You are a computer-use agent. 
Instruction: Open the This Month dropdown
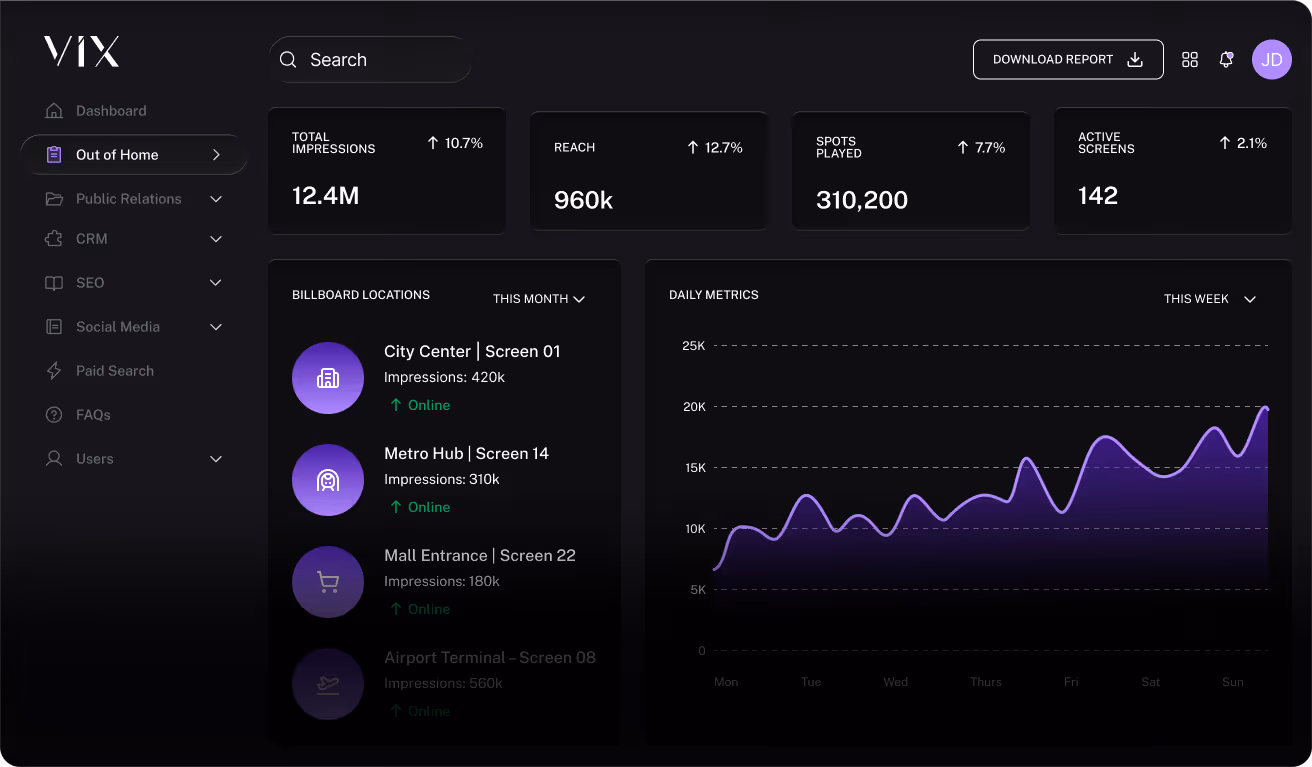(539, 299)
